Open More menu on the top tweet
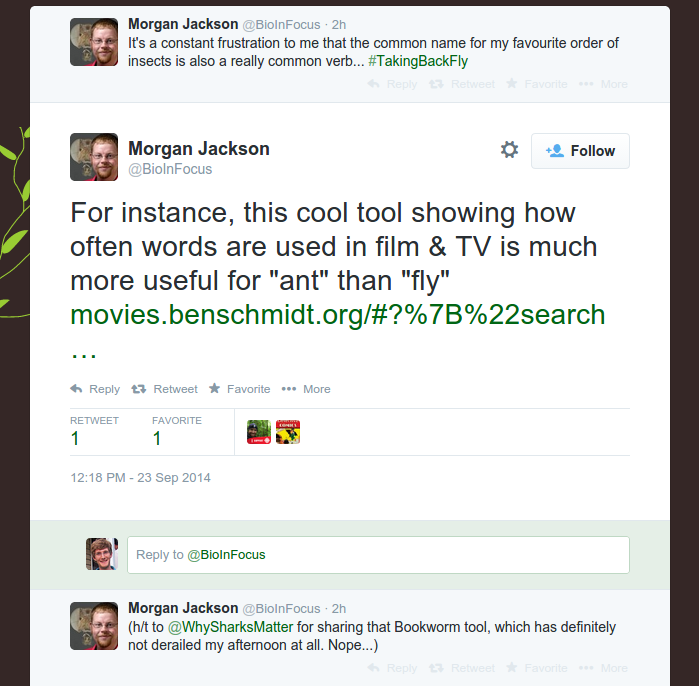Image resolution: width=699 pixels, height=686 pixels. [603, 84]
